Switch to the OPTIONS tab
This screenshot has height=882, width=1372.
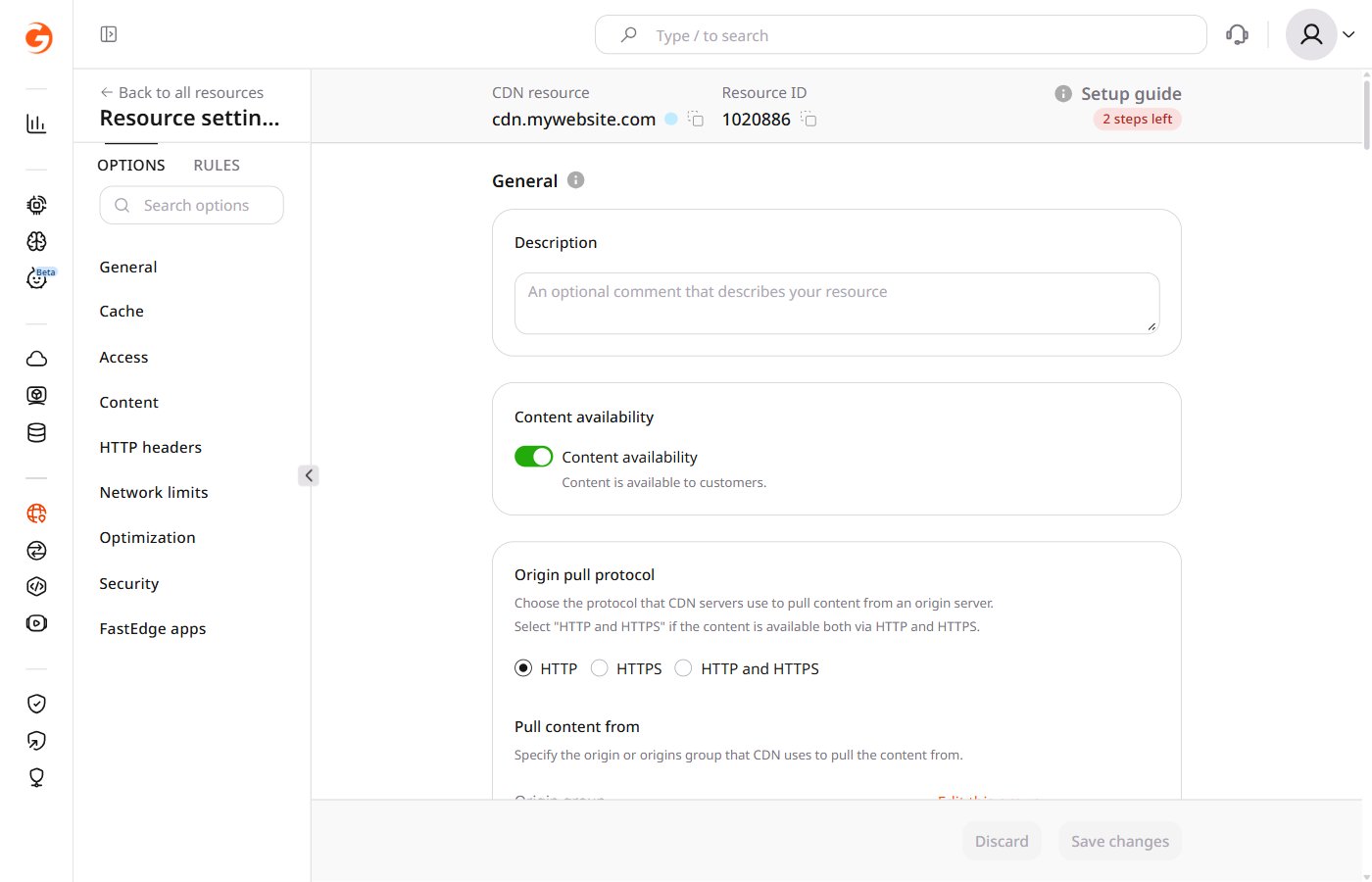131,165
